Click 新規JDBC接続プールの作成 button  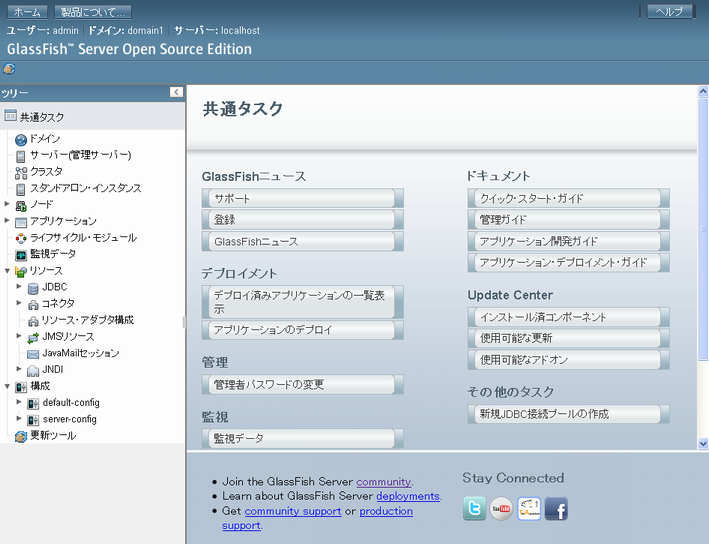click(x=568, y=414)
